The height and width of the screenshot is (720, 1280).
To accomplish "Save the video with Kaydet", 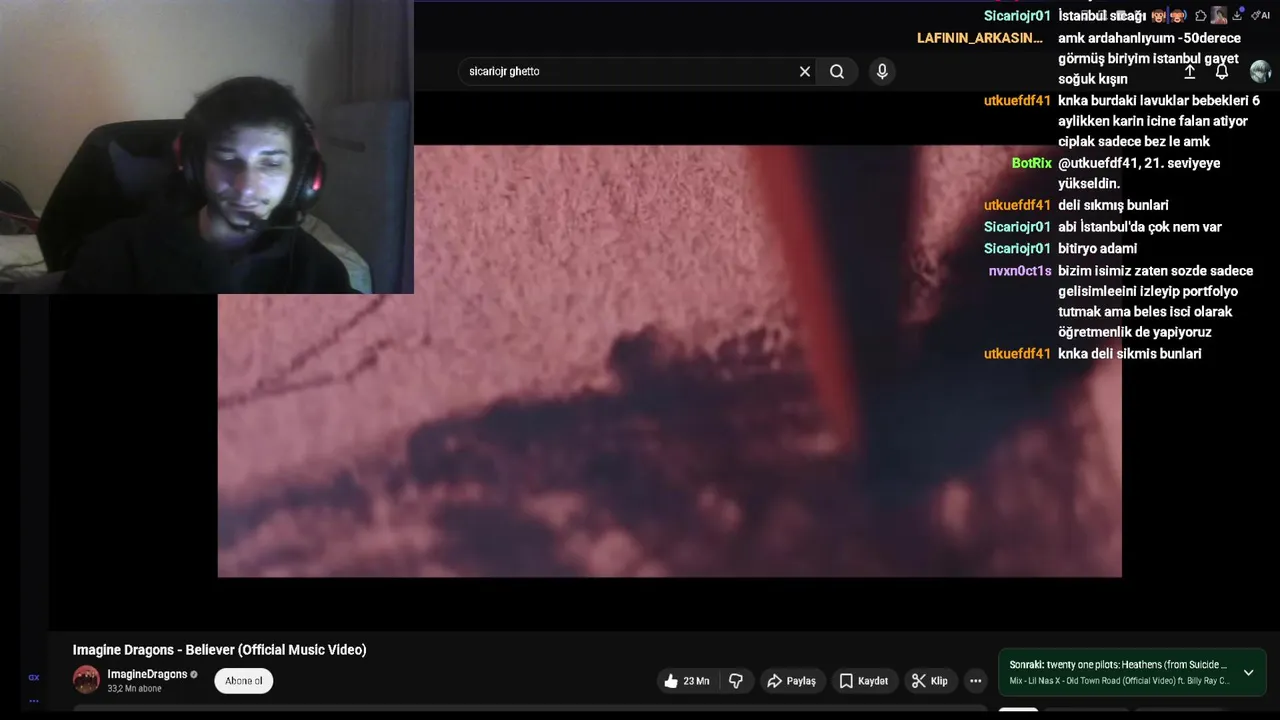I will pos(863,681).
